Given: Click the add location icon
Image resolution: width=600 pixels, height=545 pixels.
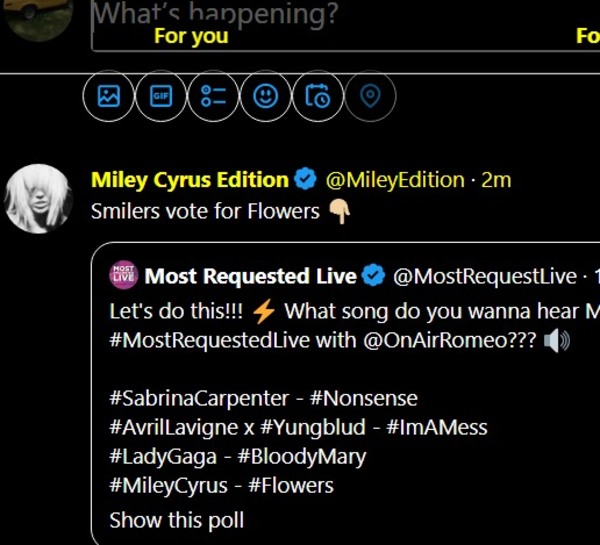Looking at the screenshot, I should coord(370,96).
